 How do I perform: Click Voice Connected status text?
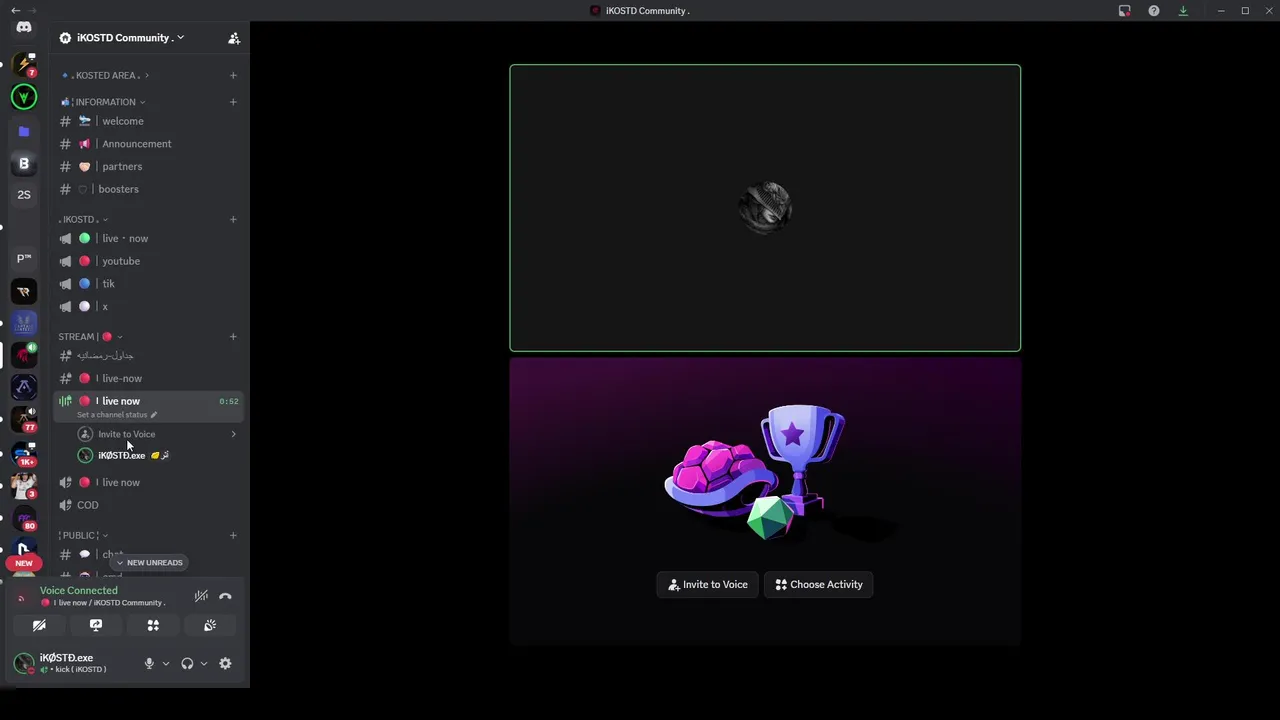78,591
